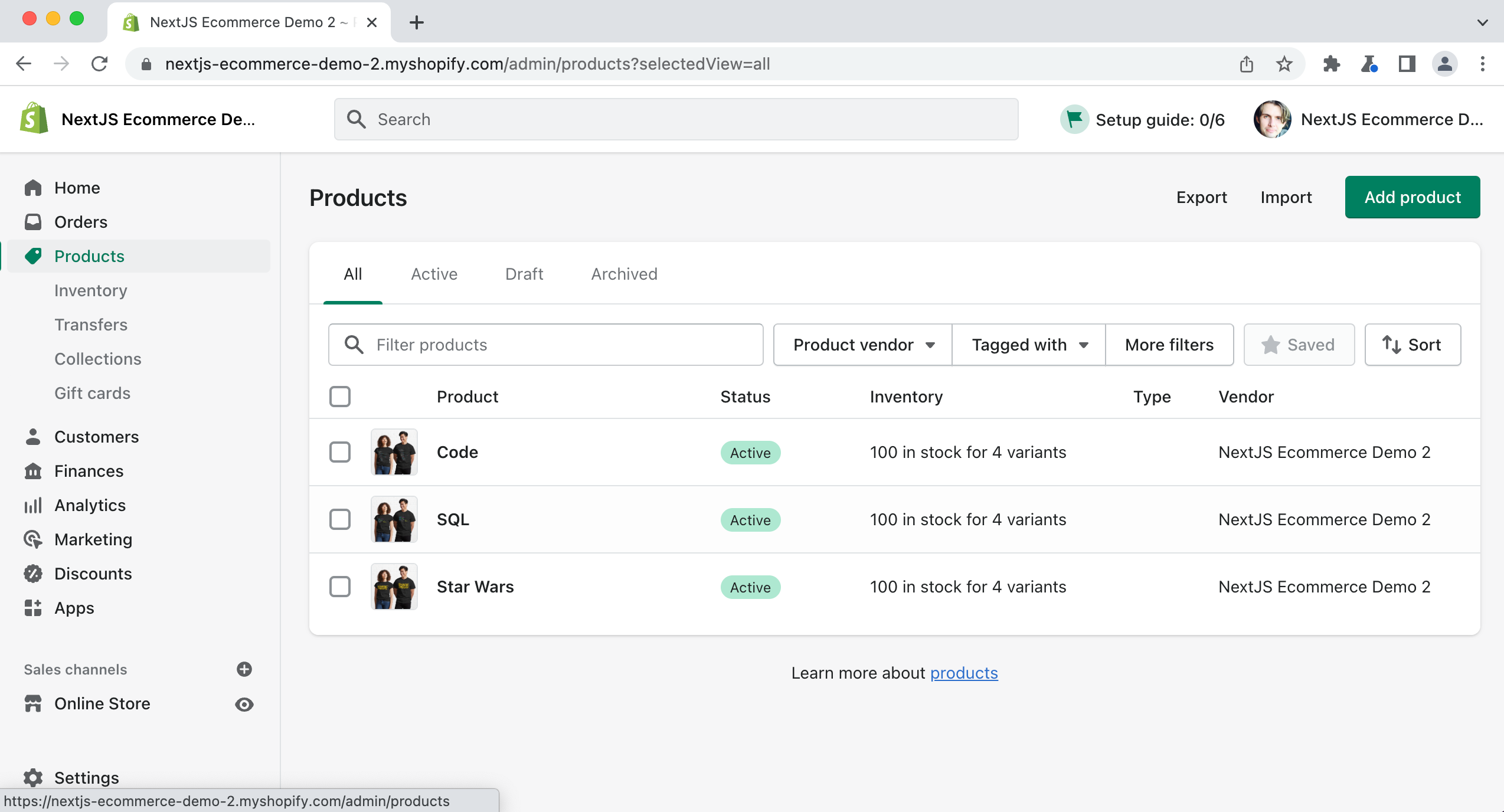The image size is (1504, 812).
Task: Switch to the Draft tab
Action: click(x=524, y=274)
